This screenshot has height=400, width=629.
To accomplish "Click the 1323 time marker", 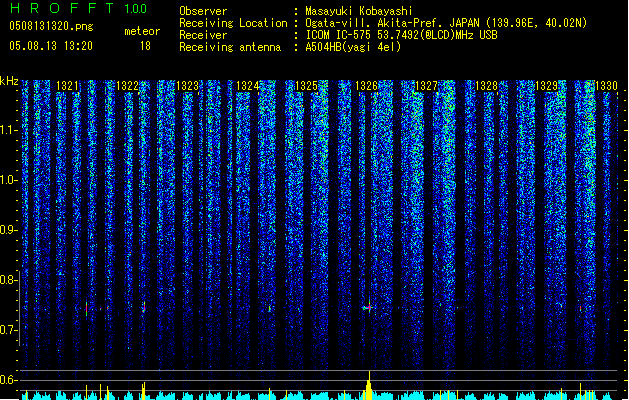I will (187, 86).
